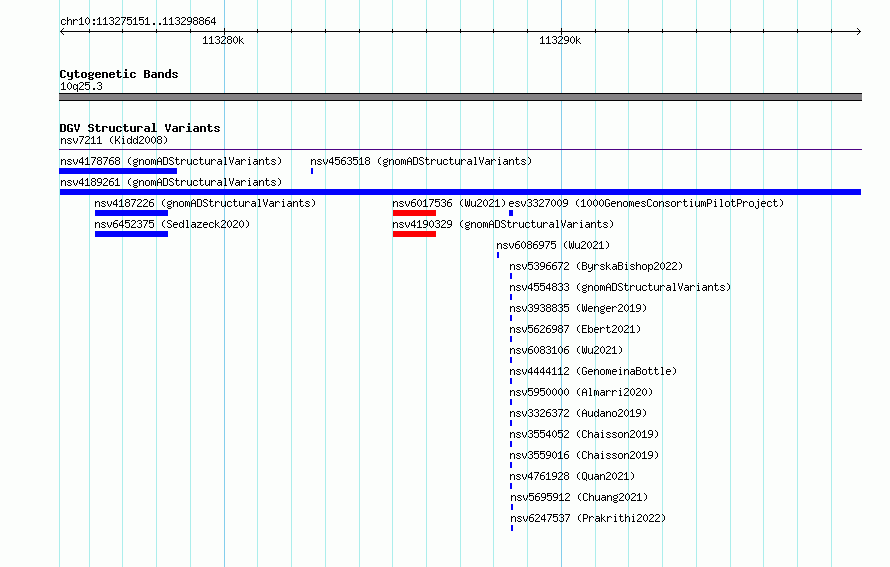Click the left arrowhead of the ruler
Screen dimensions: 890x567
62,32
